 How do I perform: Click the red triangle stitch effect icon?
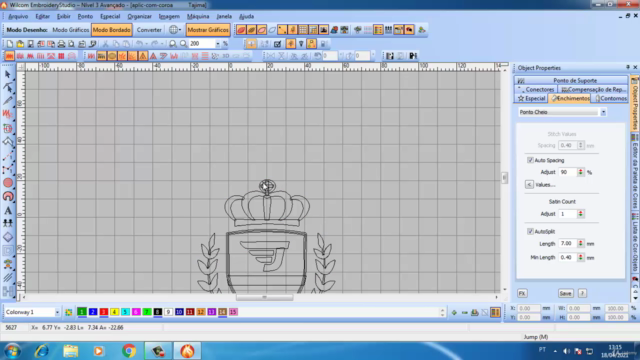tap(153, 56)
